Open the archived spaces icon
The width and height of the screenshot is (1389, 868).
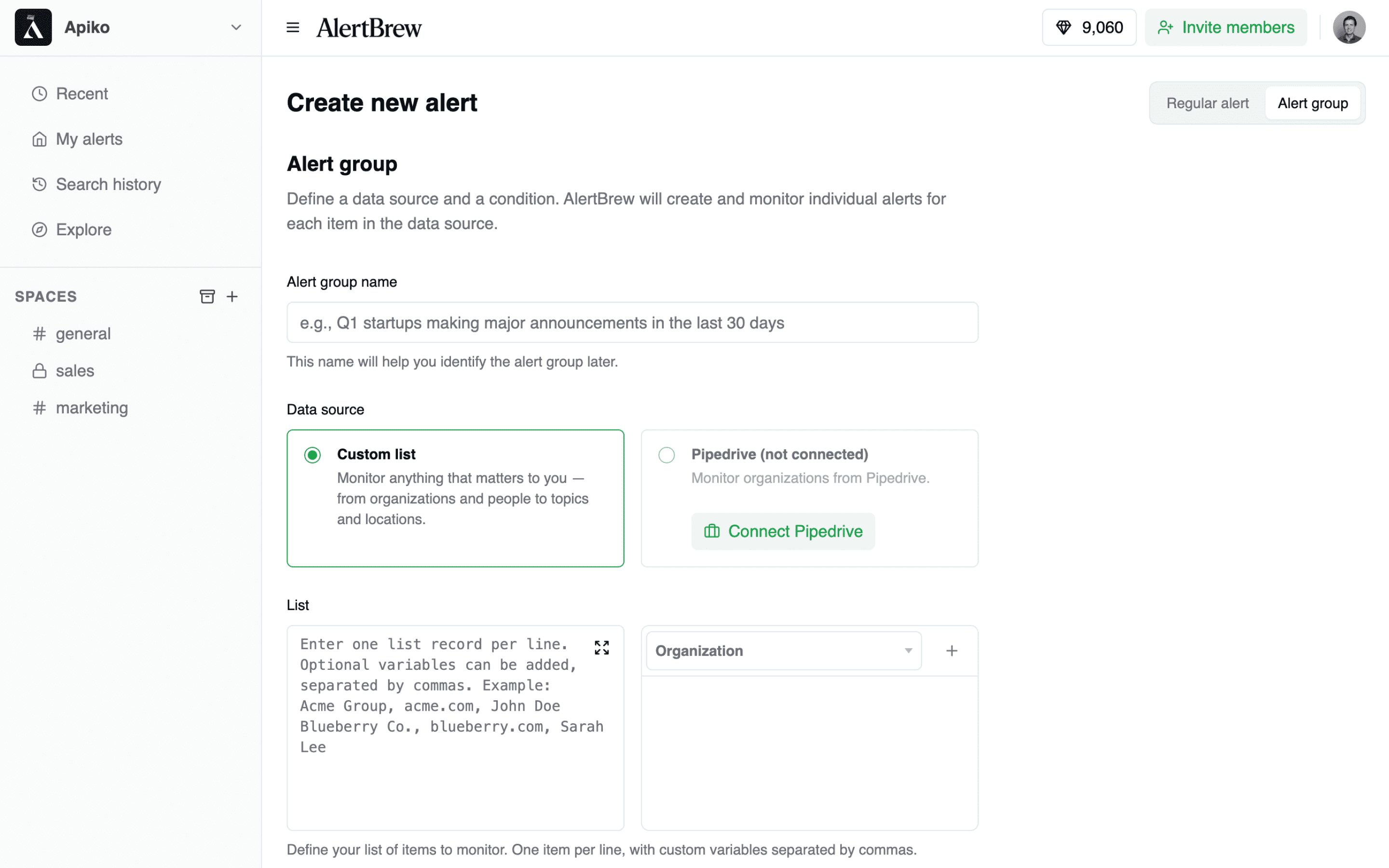click(x=207, y=296)
